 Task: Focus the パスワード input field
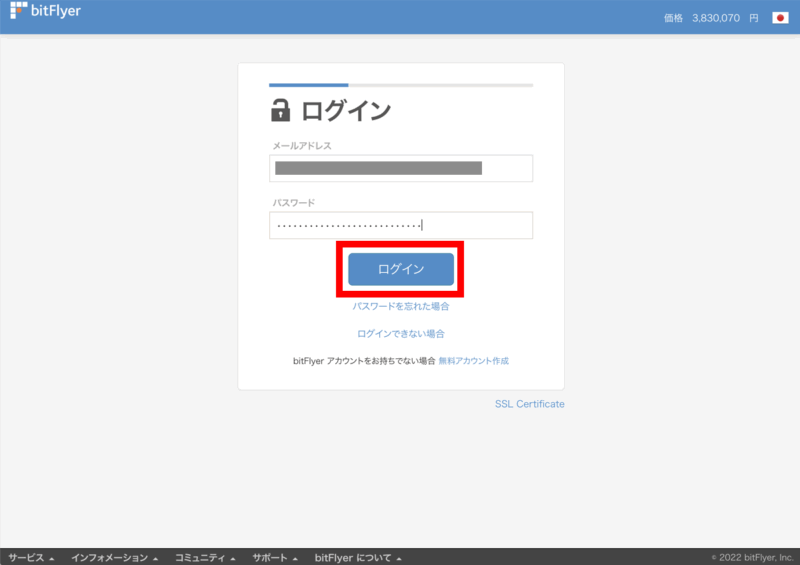(x=400, y=225)
